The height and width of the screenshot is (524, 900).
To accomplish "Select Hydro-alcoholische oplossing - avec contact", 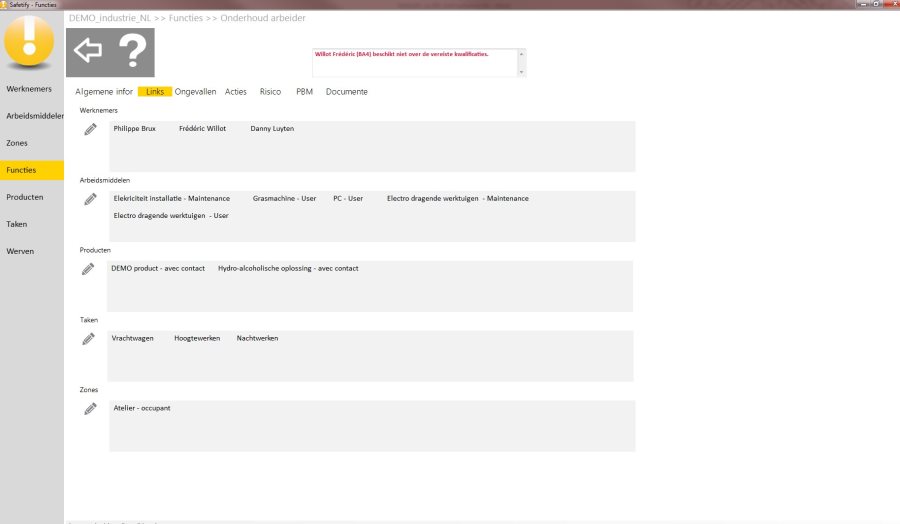I will pyautogui.click(x=288, y=269).
